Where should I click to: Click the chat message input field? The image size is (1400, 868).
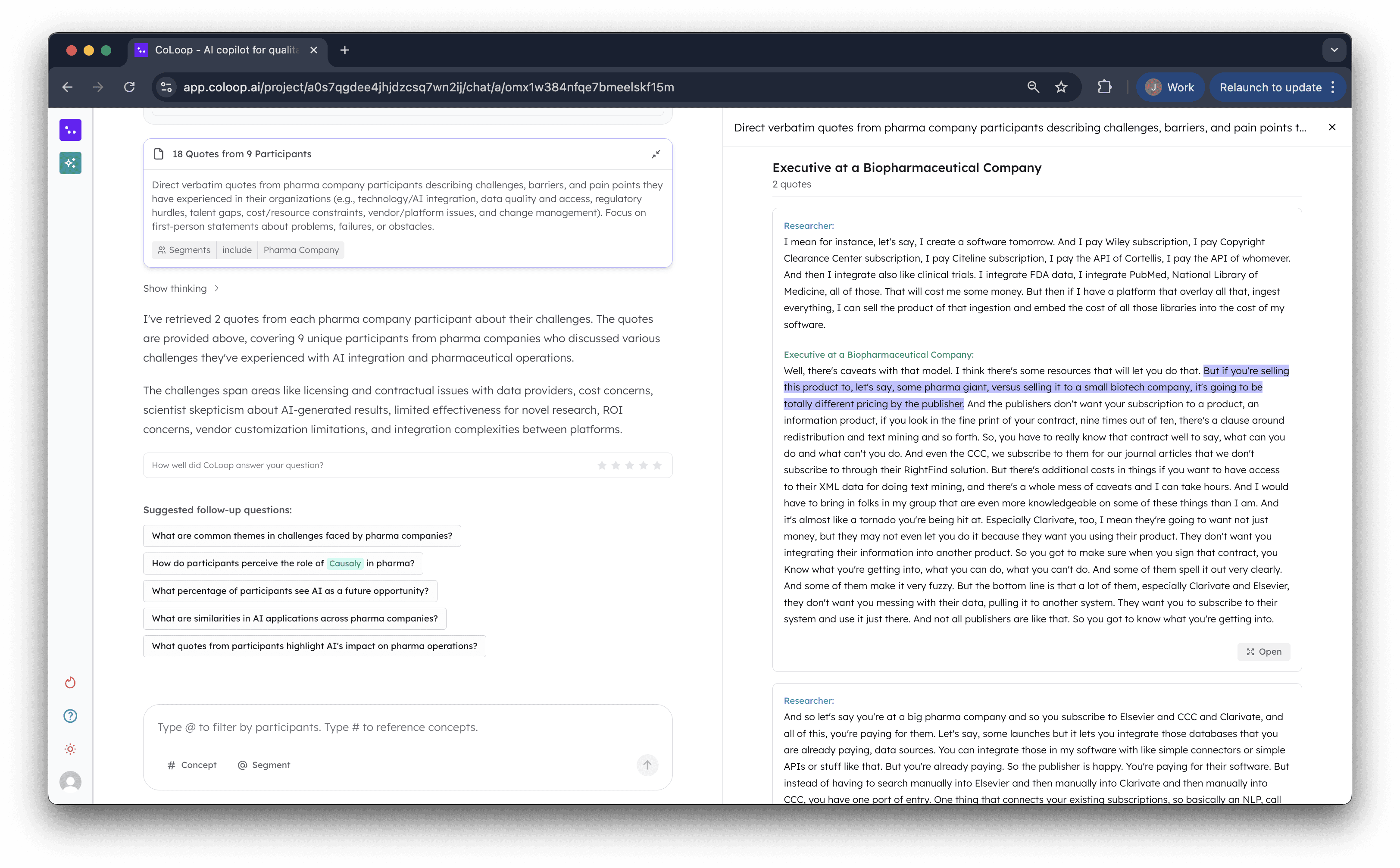[x=402, y=727]
